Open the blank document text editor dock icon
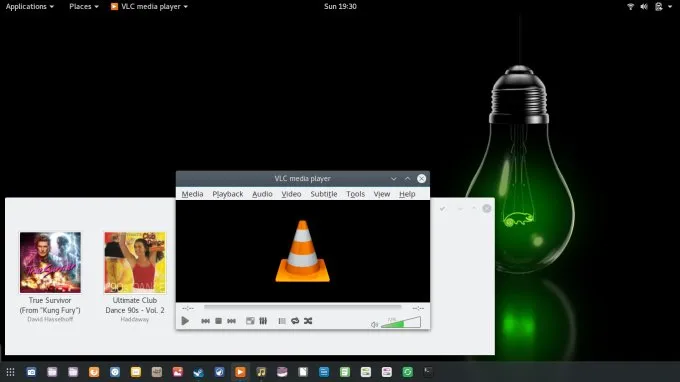Screen dimensions: 680x382 point(303,372)
